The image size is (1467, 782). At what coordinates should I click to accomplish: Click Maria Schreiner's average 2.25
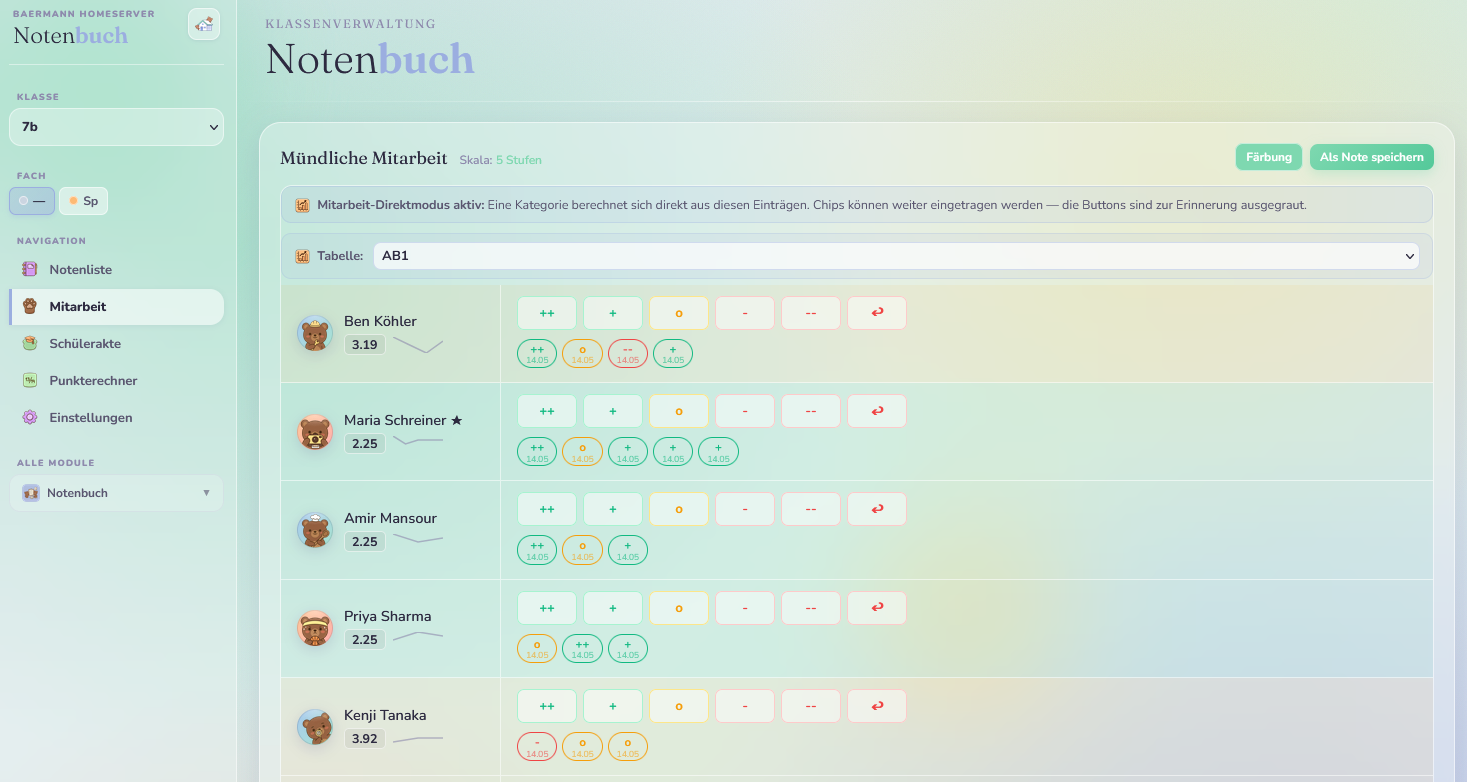coord(365,443)
